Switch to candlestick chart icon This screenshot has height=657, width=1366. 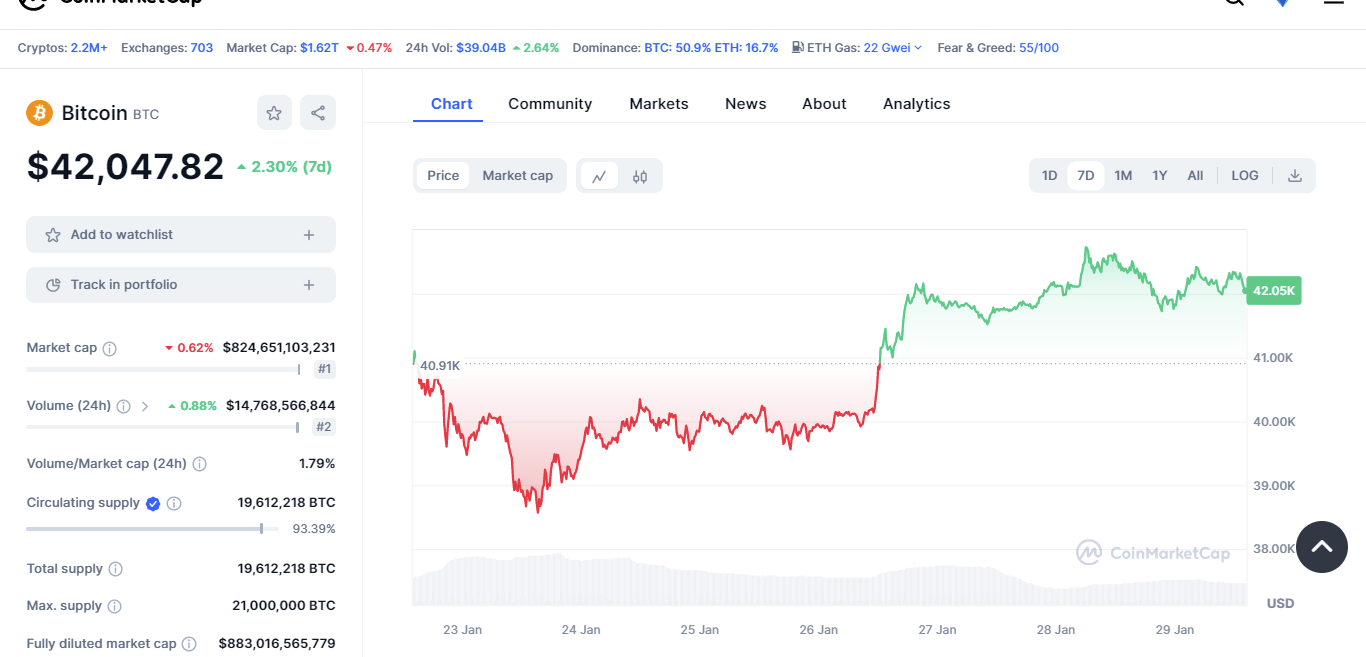[x=640, y=176]
